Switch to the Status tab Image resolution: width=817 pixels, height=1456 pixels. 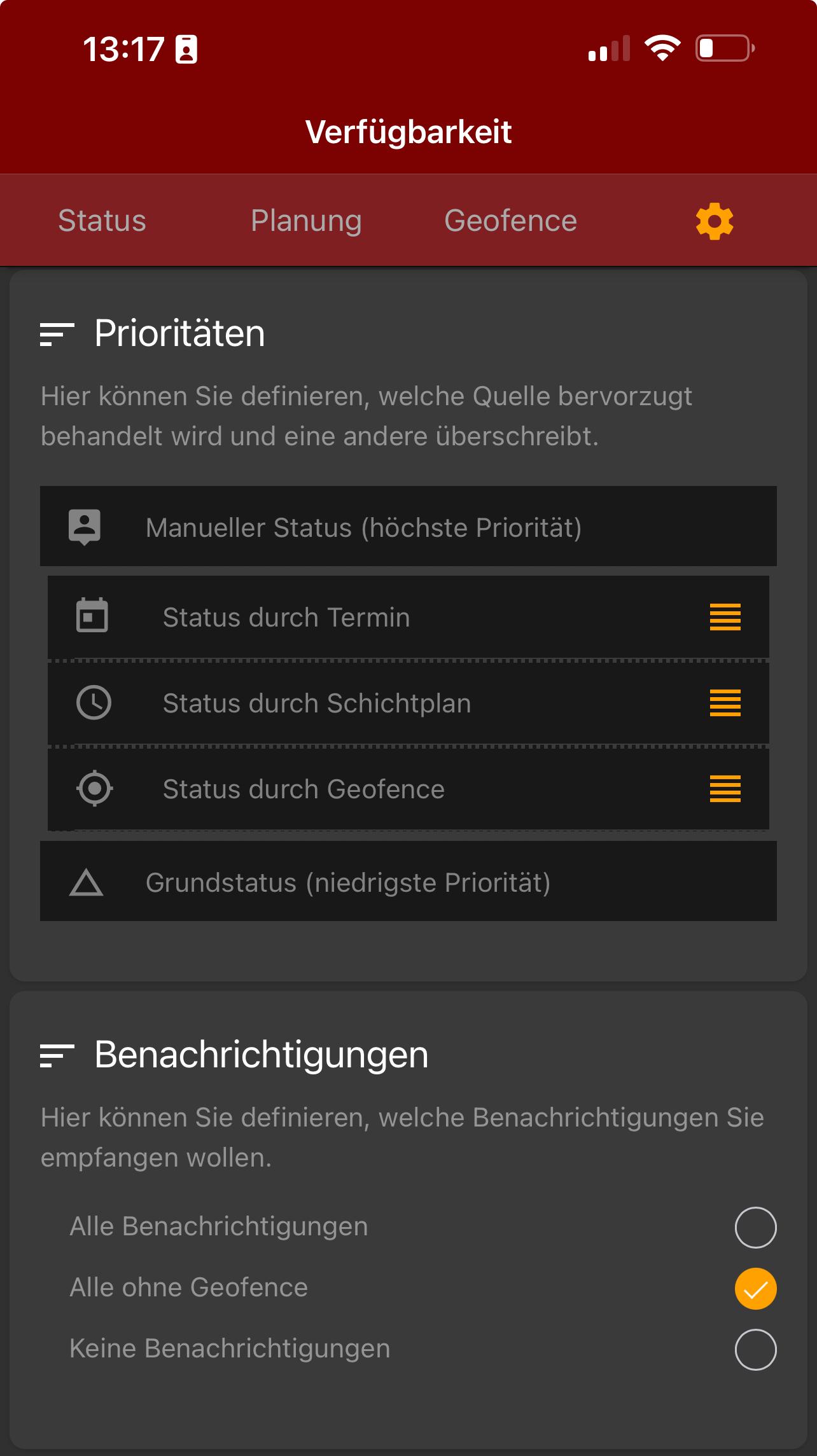point(102,221)
